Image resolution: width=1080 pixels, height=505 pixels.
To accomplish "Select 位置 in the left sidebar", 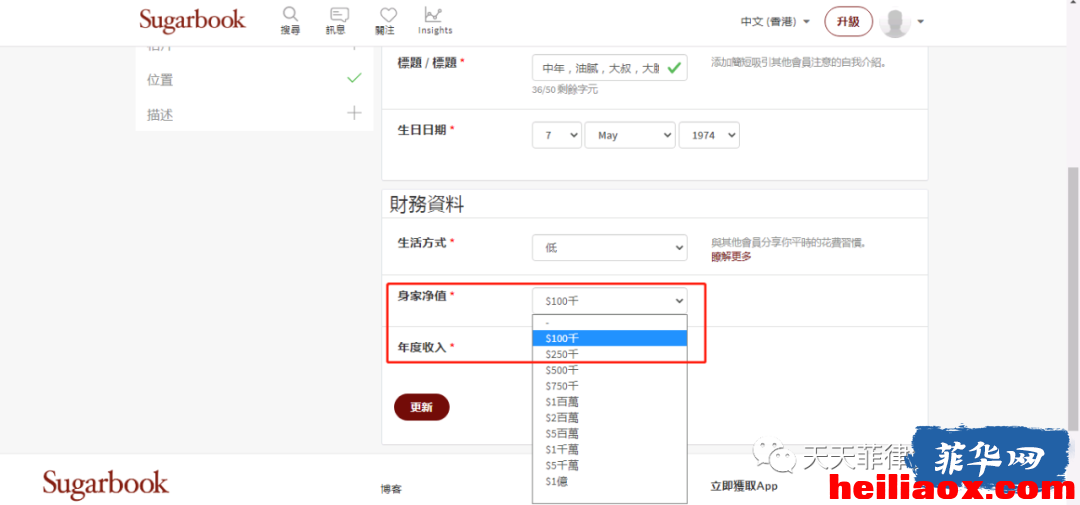I will 160,80.
